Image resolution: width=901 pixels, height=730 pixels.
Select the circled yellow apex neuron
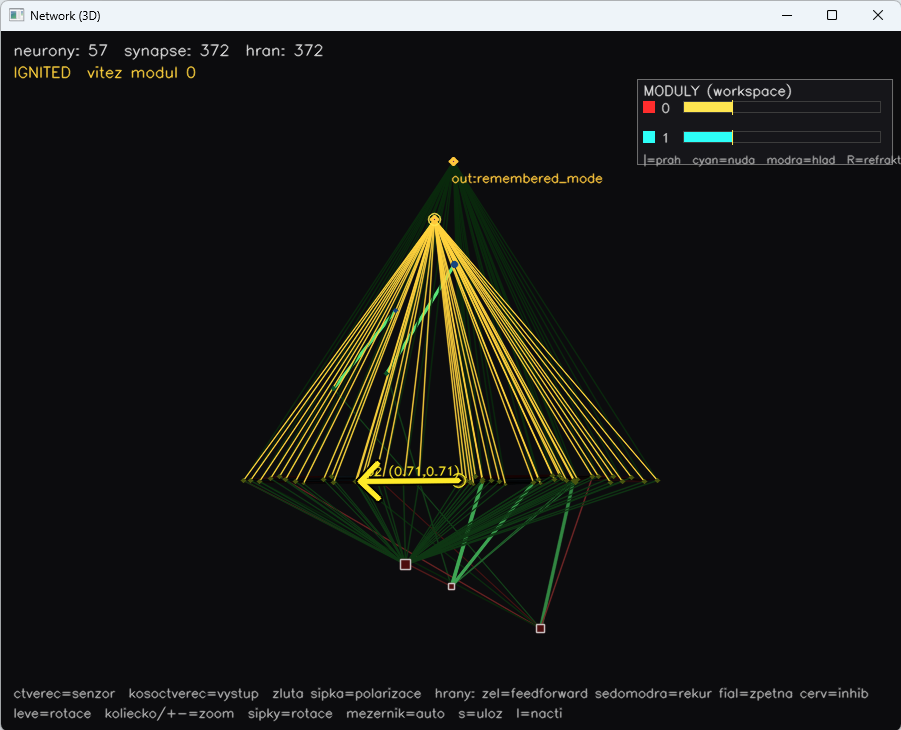(434, 219)
